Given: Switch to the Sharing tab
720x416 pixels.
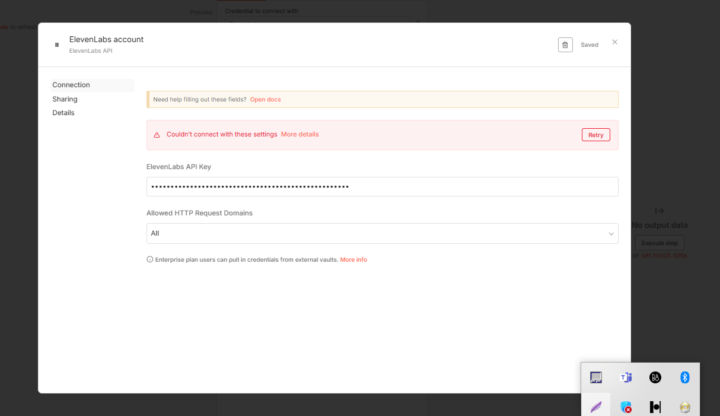Looking at the screenshot, I should [65, 99].
